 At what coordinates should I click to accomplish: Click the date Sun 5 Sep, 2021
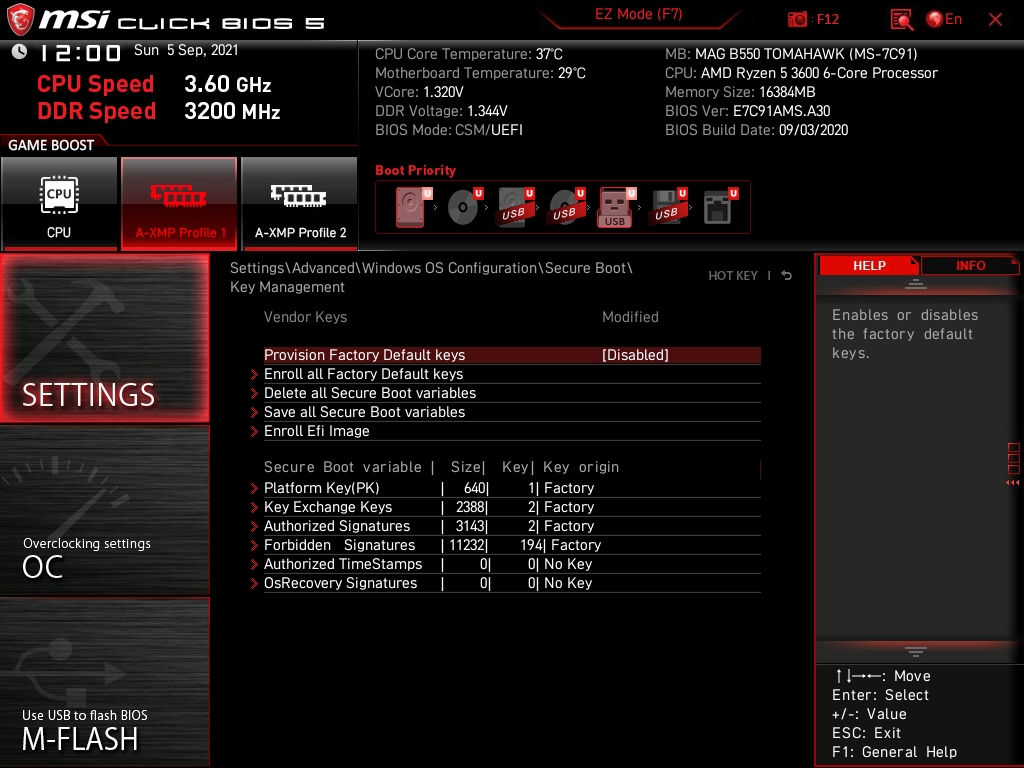[x=186, y=50]
